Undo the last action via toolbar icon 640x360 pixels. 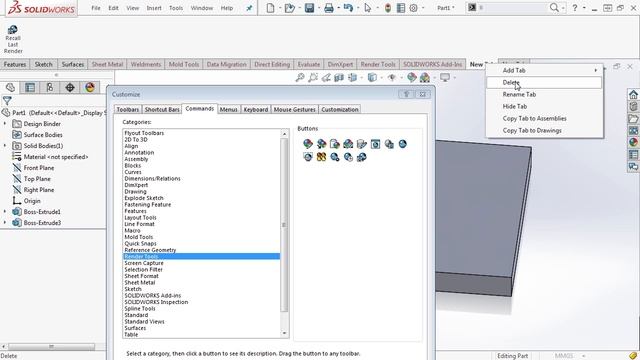(x=348, y=8)
